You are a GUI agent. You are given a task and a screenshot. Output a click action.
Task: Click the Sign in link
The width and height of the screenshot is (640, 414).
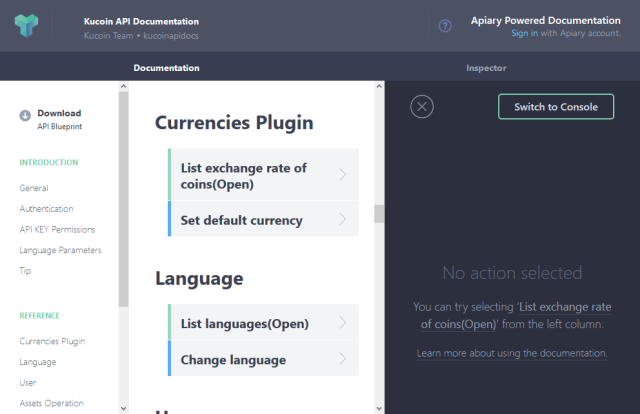click(524, 33)
